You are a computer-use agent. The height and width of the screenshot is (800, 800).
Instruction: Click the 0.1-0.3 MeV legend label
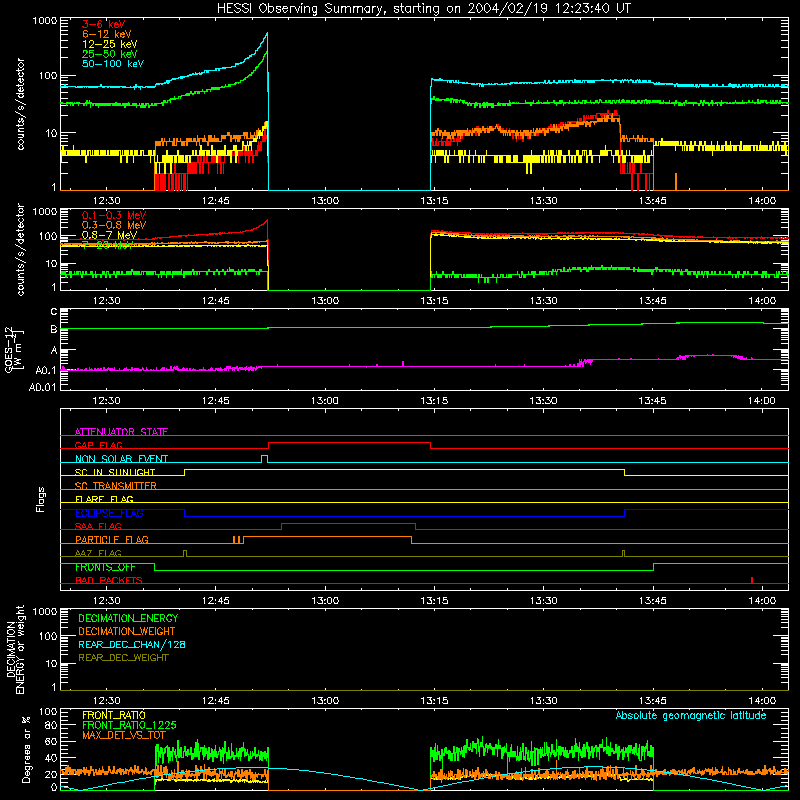coord(114,215)
